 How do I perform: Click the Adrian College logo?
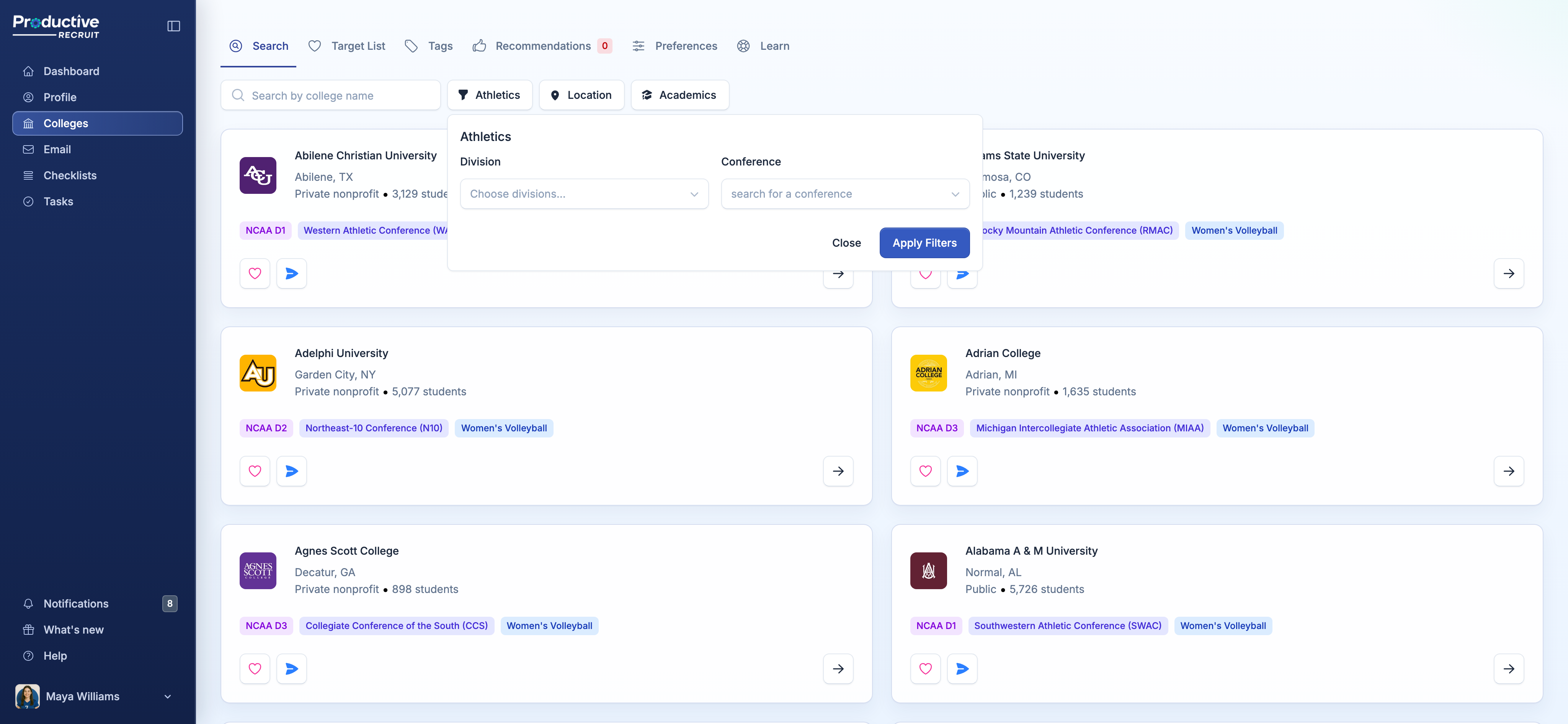(x=928, y=373)
